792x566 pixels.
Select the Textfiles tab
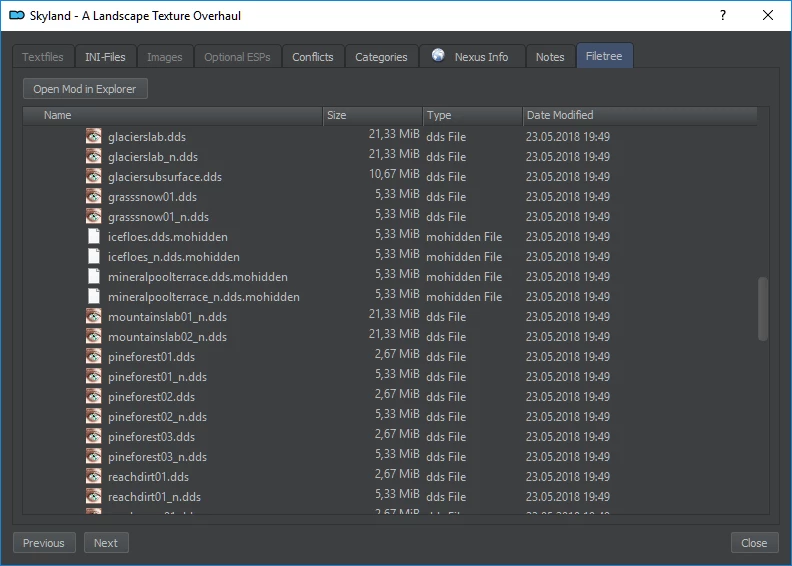point(43,57)
